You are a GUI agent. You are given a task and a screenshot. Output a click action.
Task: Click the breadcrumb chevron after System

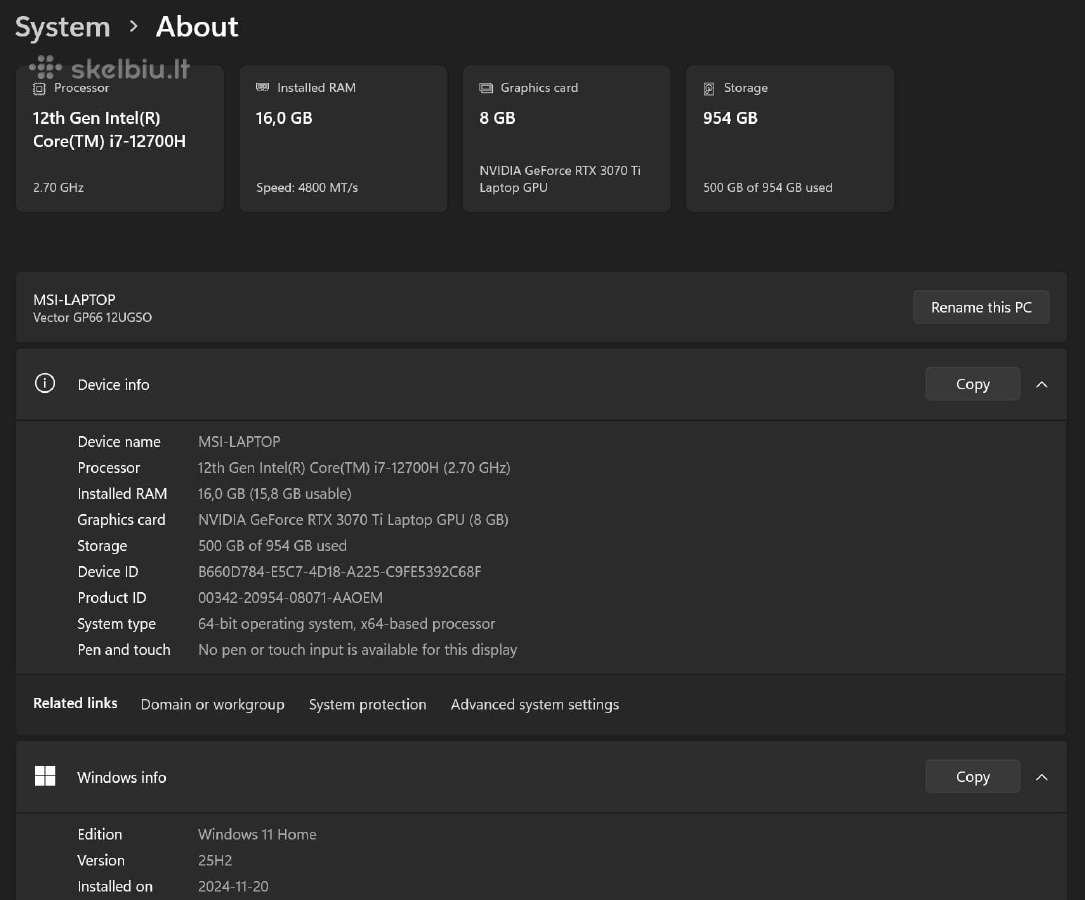(134, 27)
